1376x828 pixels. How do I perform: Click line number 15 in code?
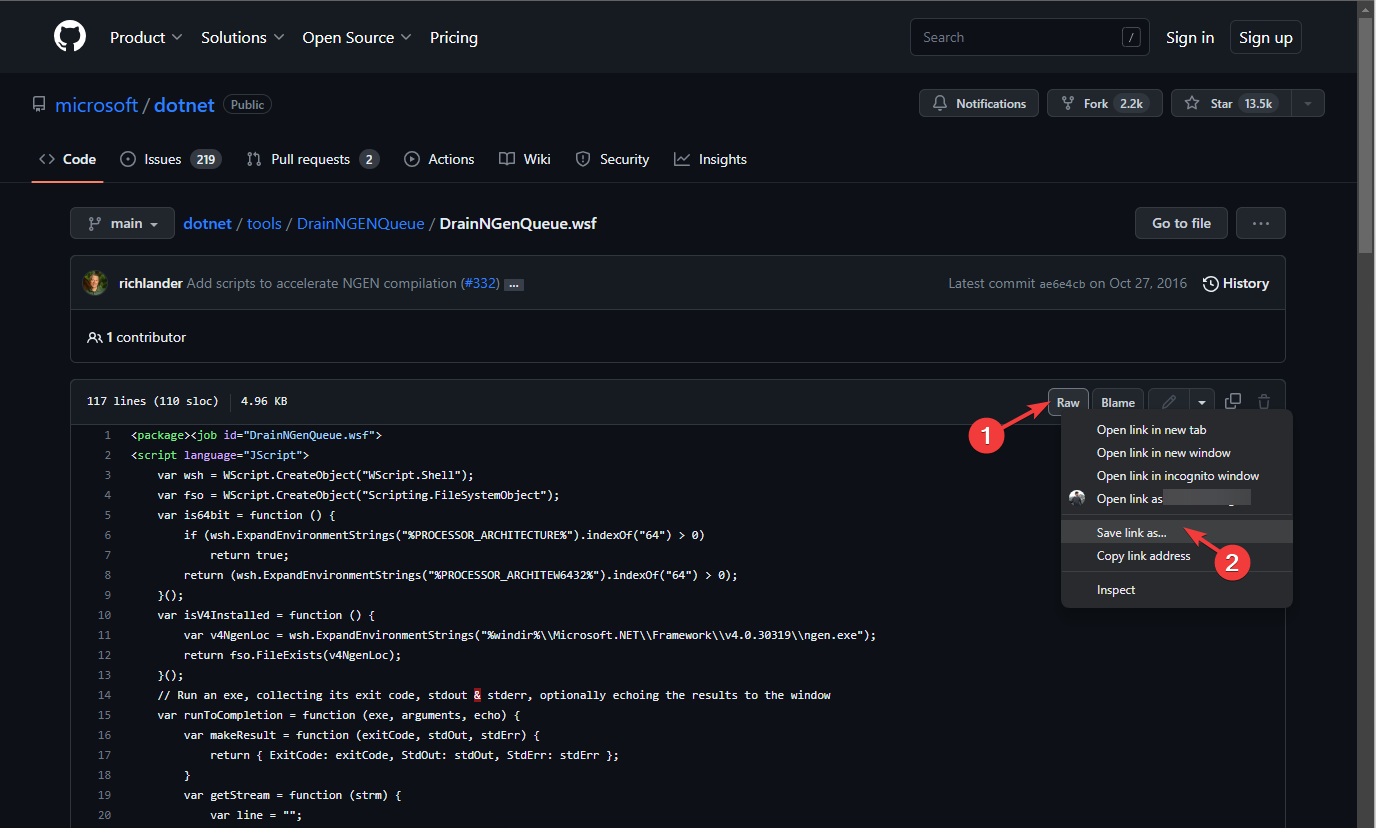[104, 715]
